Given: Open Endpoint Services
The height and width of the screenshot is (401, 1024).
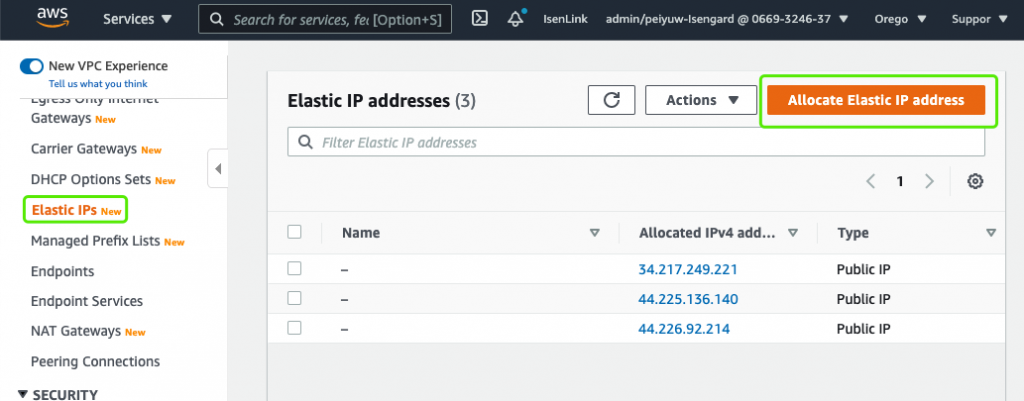Looking at the screenshot, I should coord(87,301).
